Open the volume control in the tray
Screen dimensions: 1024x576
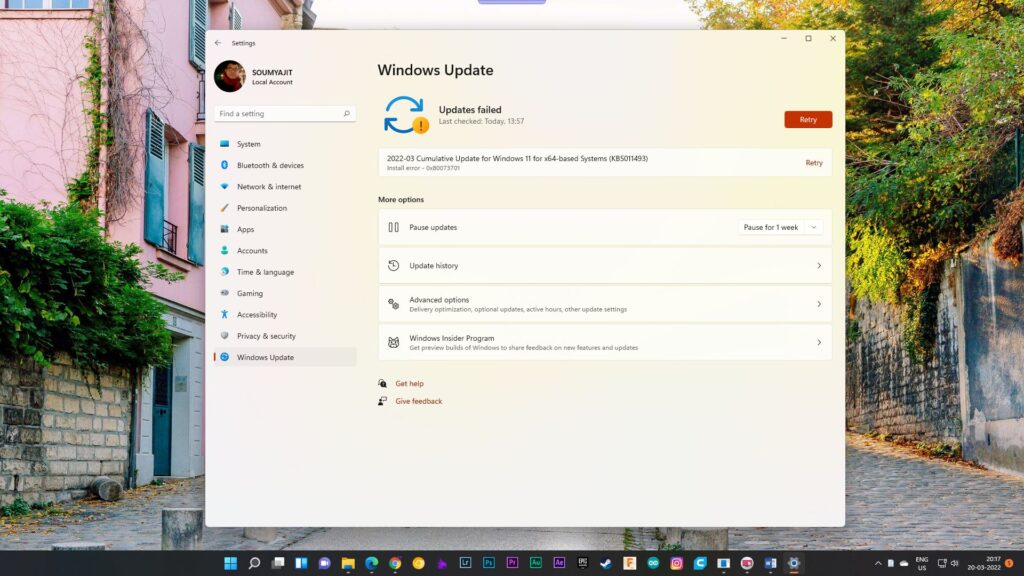[x=955, y=563]
